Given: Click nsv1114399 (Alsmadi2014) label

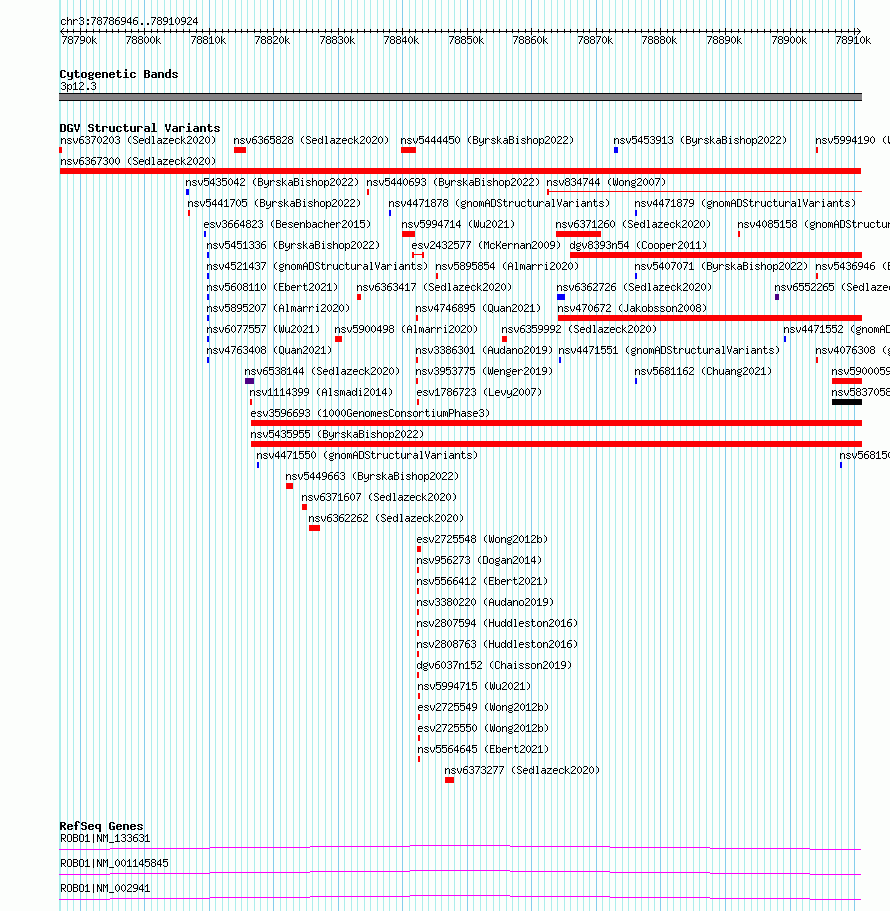Looking at the screenshot, I should [321, 392].
